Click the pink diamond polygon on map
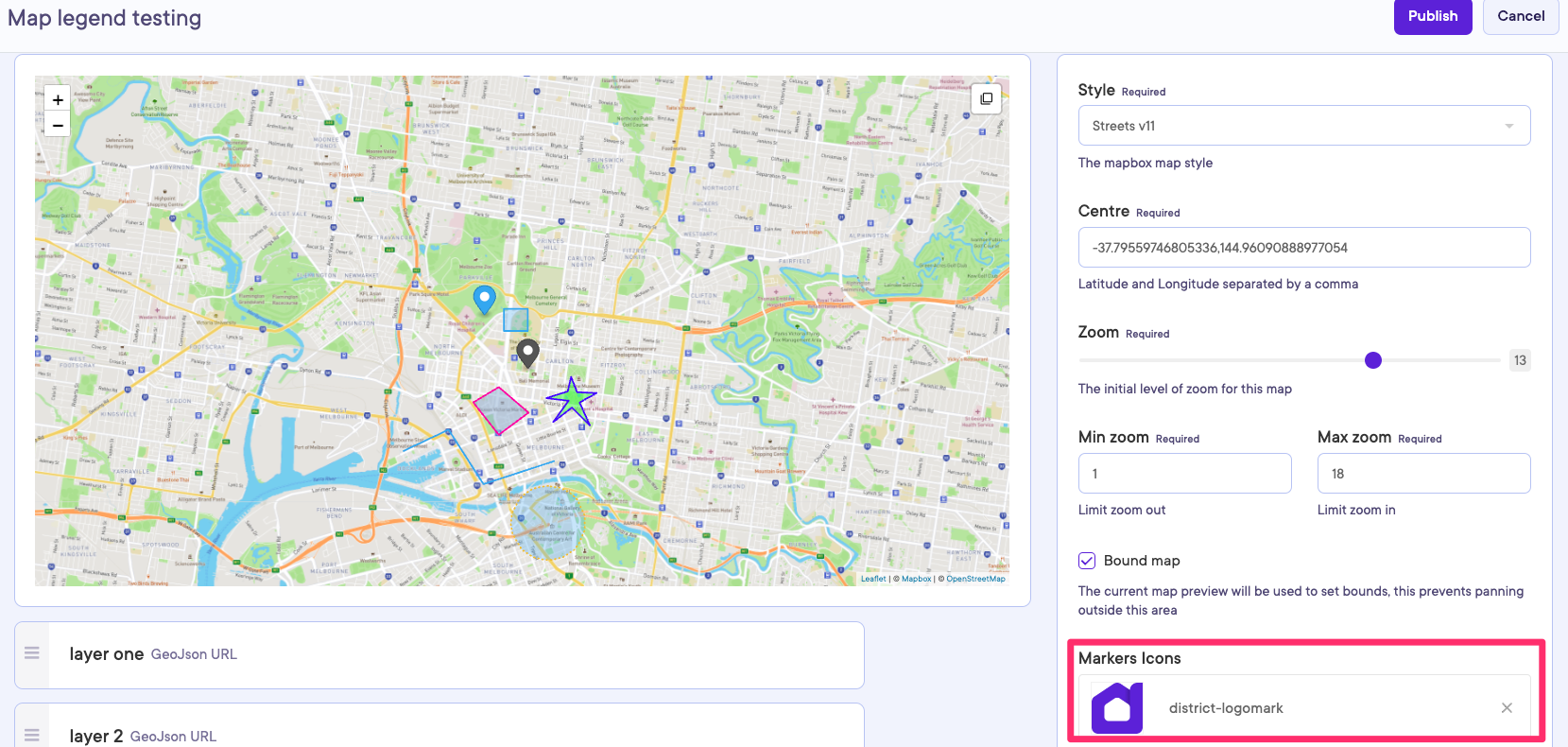The width and height of the screenshot is (1568, 747). (x=499, y=410)
